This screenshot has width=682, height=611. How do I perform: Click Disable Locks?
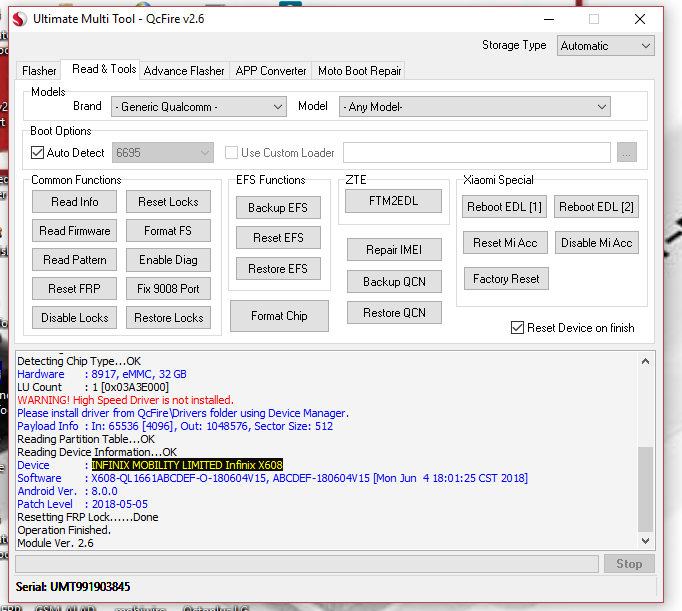[74, 318]
